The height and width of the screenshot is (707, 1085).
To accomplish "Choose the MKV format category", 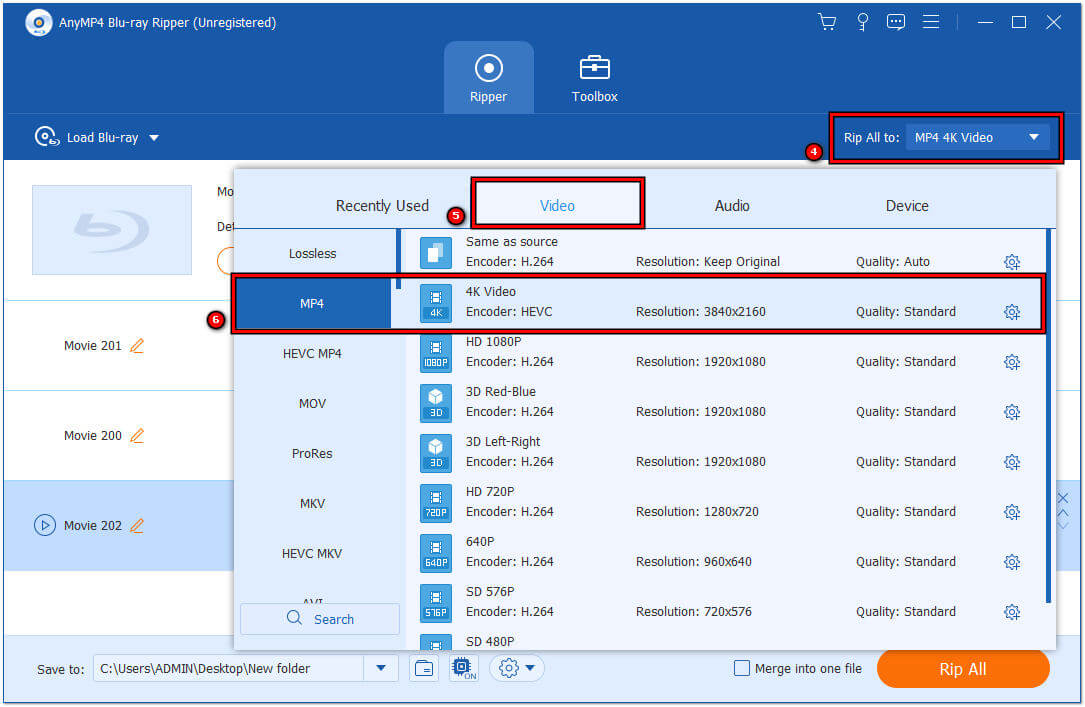I will tap(313, 503).
